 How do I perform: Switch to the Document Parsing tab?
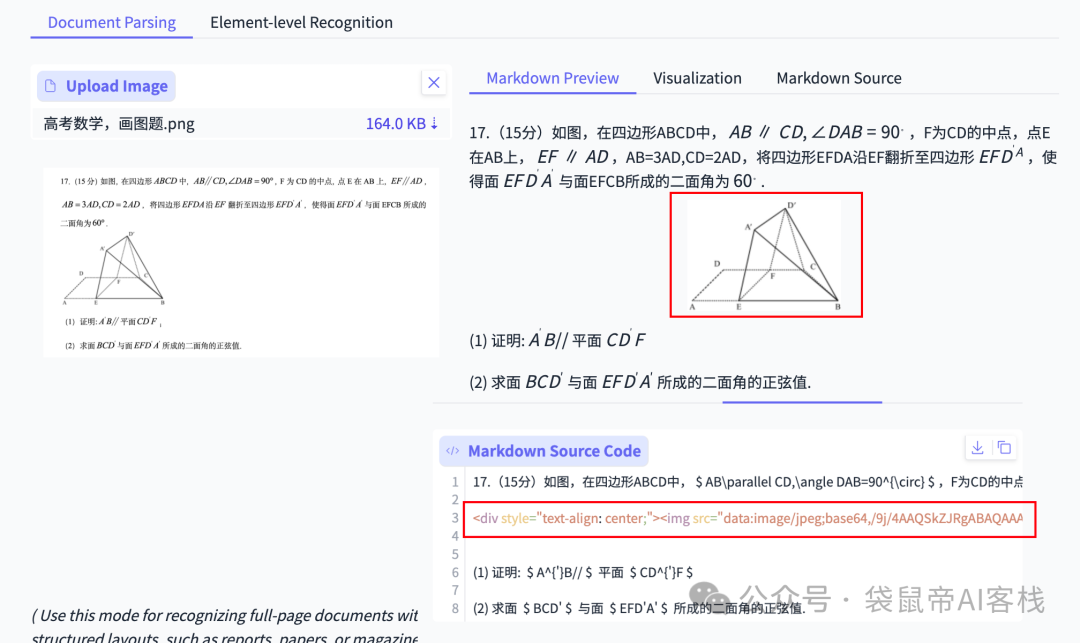coord(112,23)
